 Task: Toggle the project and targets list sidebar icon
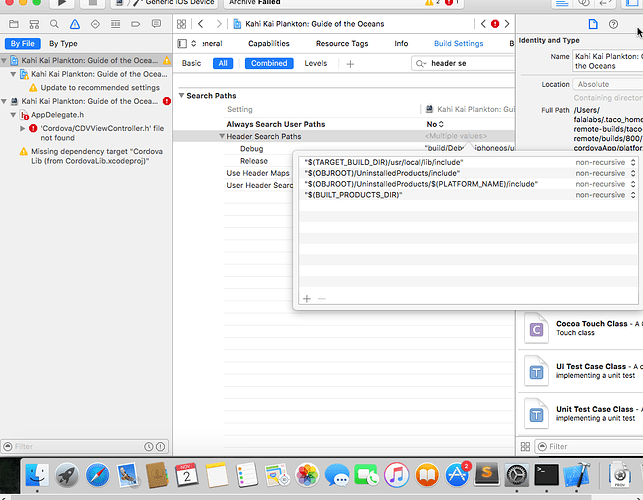[x=182, y=43]
